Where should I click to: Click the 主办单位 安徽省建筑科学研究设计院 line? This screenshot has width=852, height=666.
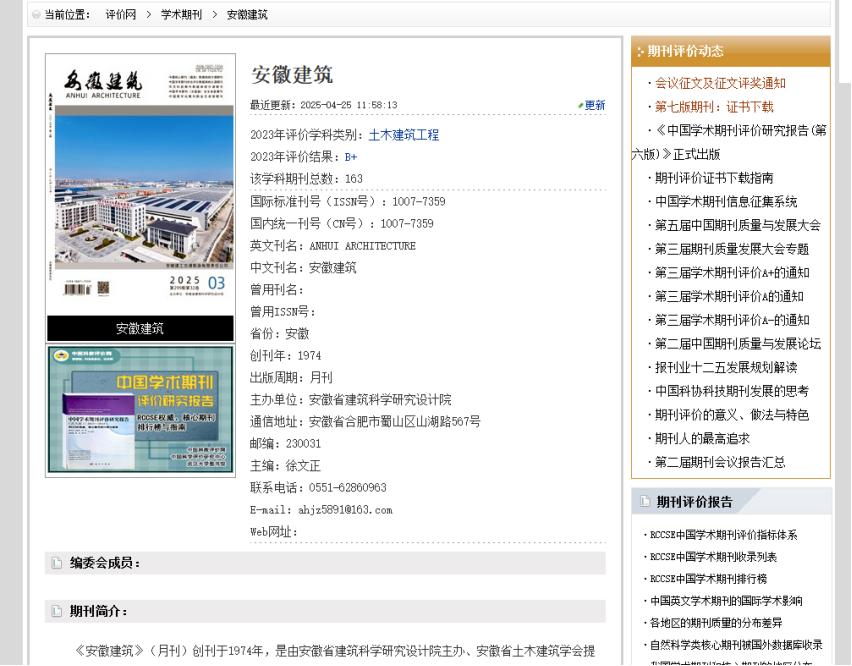pos(350,400)
